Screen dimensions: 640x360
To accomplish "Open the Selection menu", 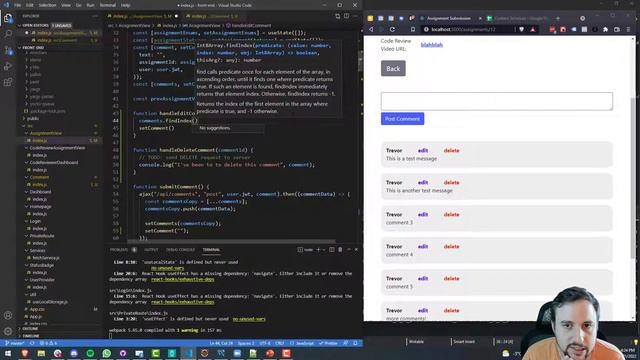I will tap(47, 5).
